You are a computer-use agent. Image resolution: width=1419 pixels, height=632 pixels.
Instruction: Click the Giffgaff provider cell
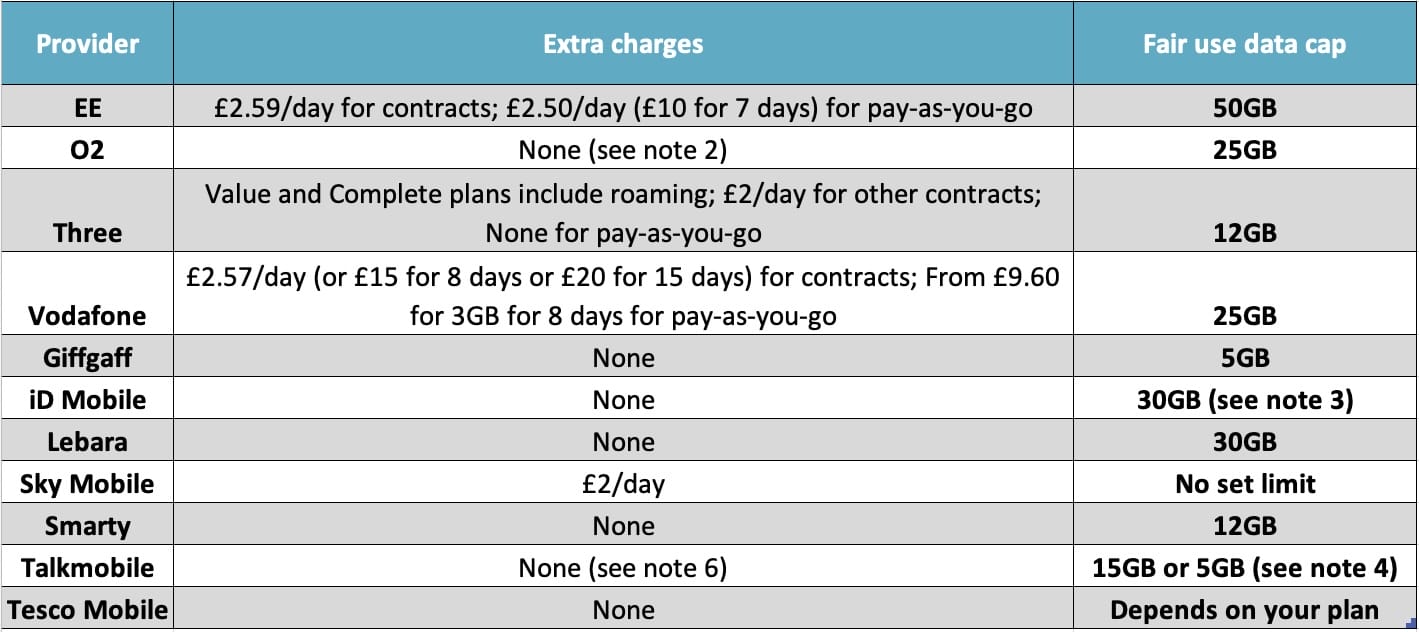pos(87,358)
